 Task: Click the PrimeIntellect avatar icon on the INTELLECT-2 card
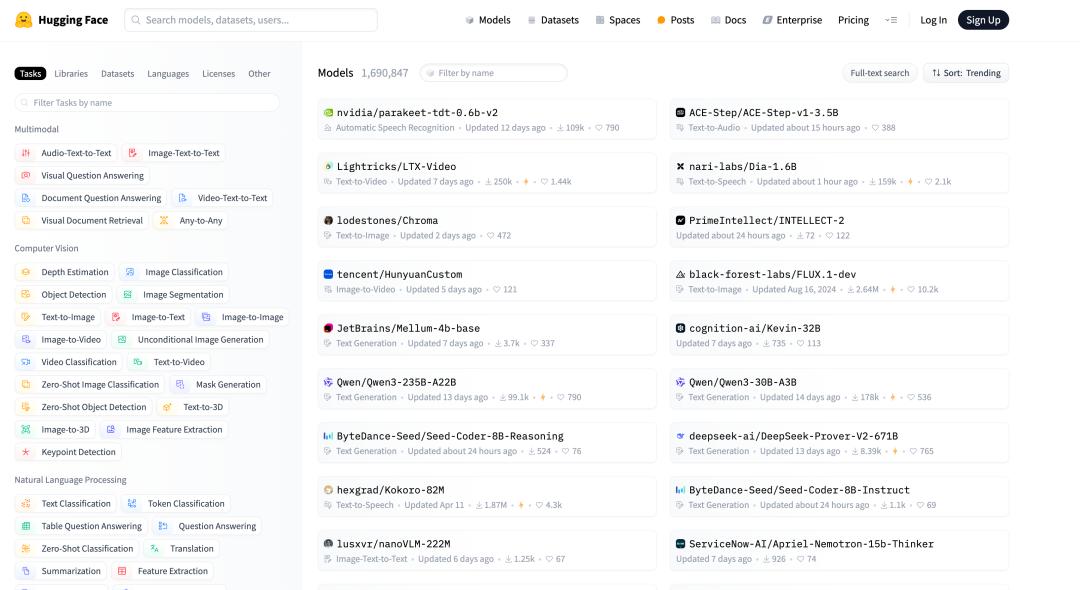(x=681, y=220)
